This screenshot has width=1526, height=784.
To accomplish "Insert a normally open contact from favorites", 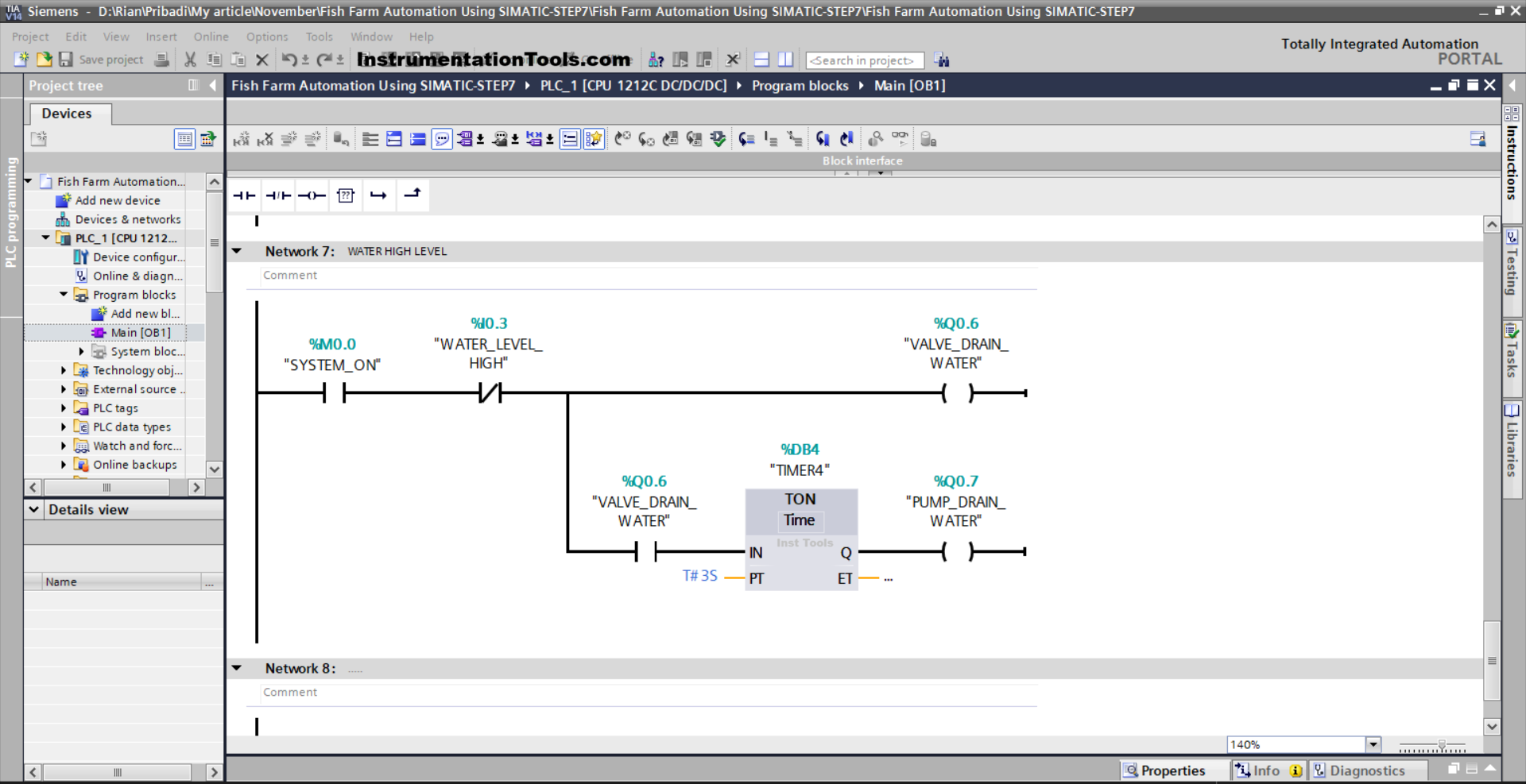I will 244,195.
